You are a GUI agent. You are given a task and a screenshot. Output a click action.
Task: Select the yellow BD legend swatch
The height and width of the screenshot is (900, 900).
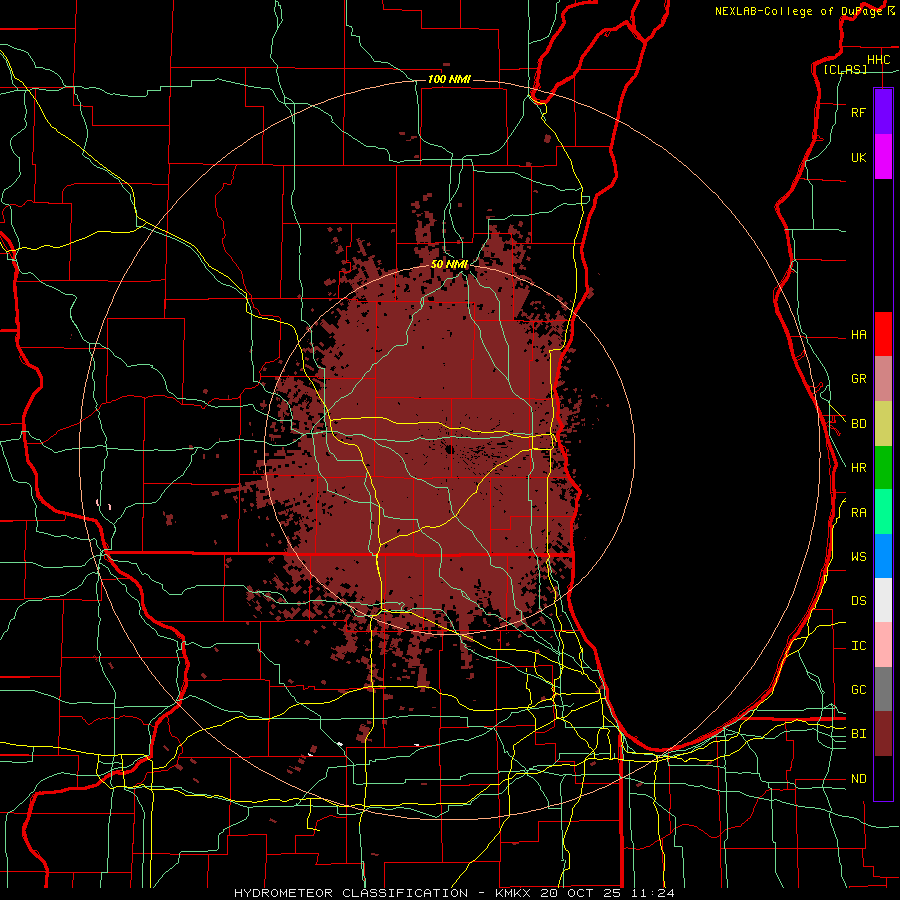[883, 424]
